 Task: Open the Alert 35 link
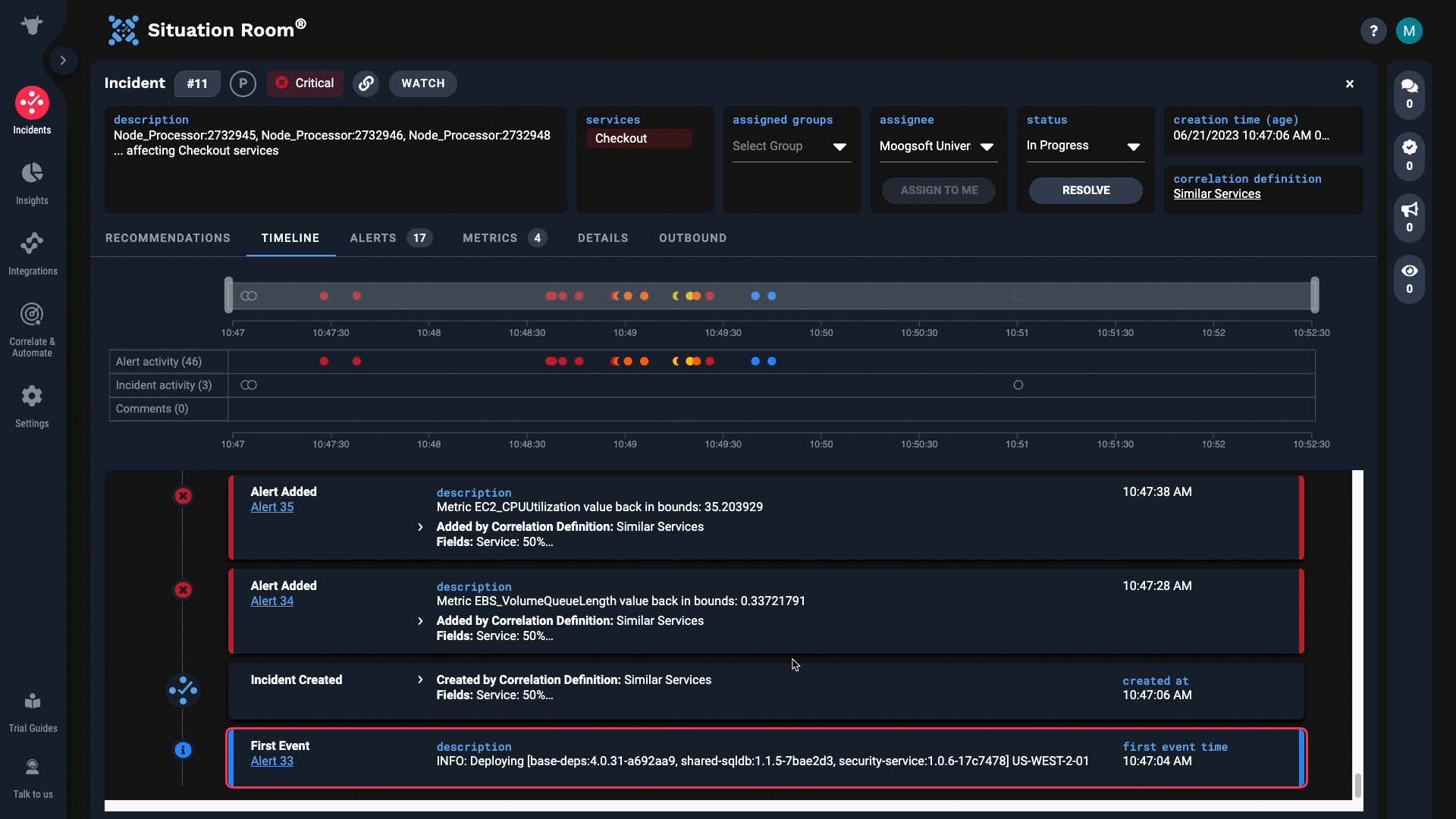(272, 507)
